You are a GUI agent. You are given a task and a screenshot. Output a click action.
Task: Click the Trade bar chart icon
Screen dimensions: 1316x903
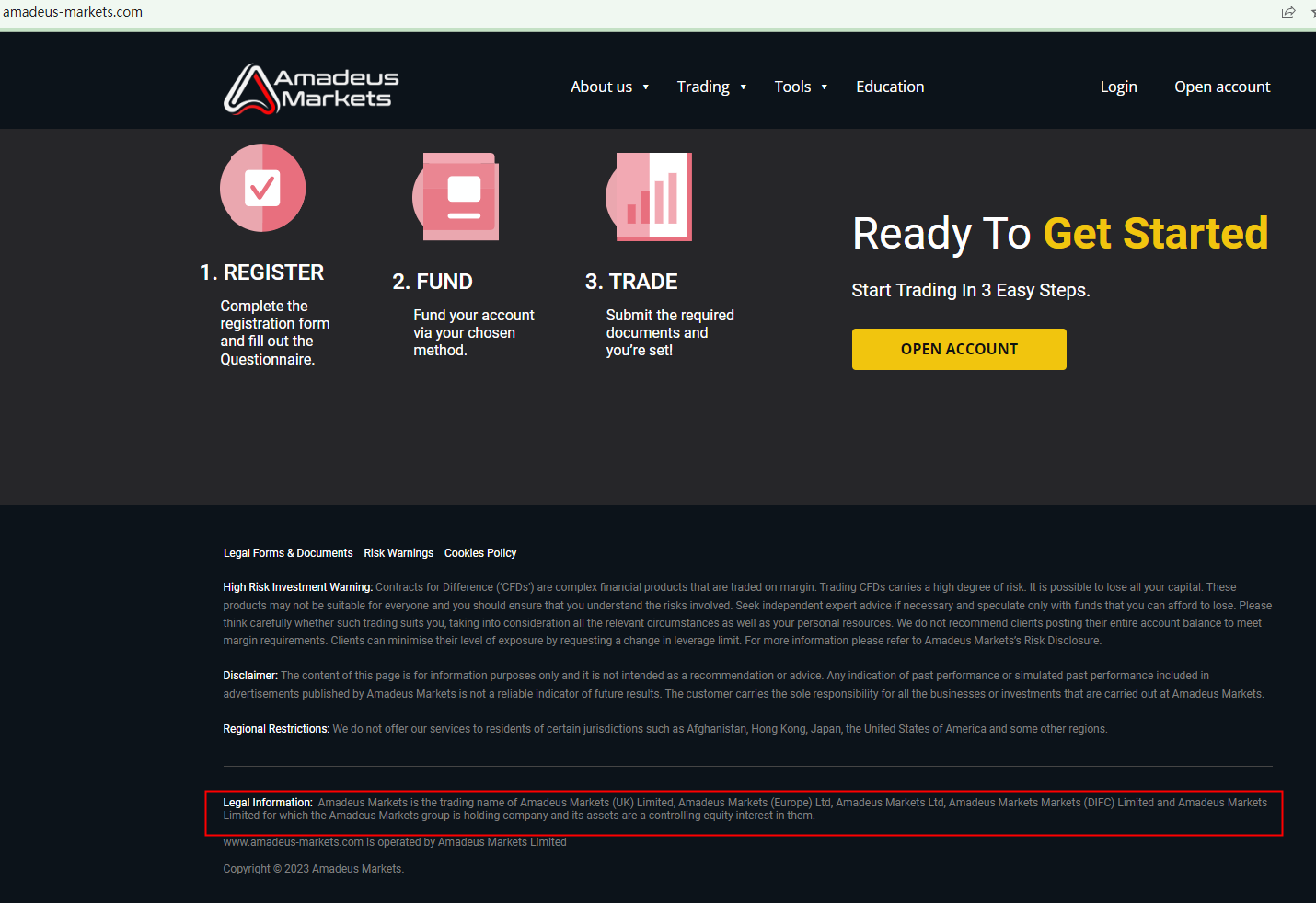(649, 197)
